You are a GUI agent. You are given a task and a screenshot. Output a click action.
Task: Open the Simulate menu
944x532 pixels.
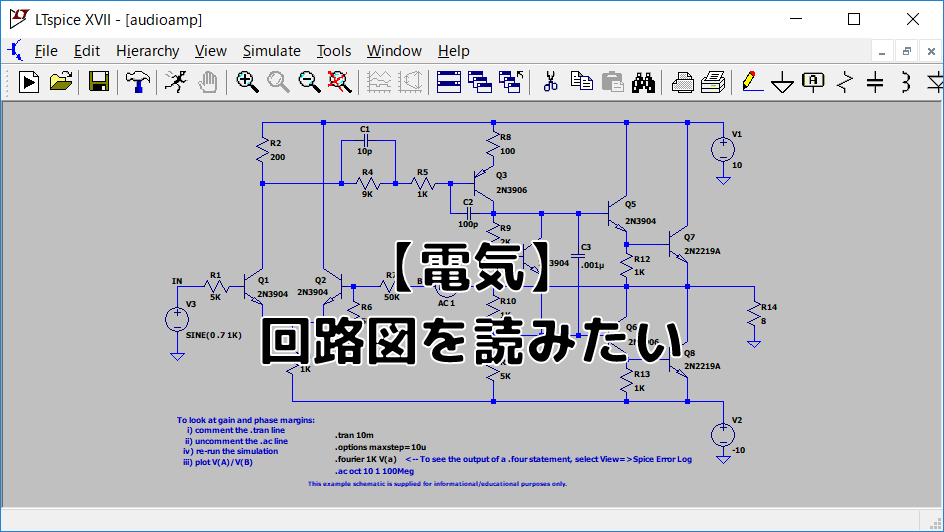[x=272, y=51]
